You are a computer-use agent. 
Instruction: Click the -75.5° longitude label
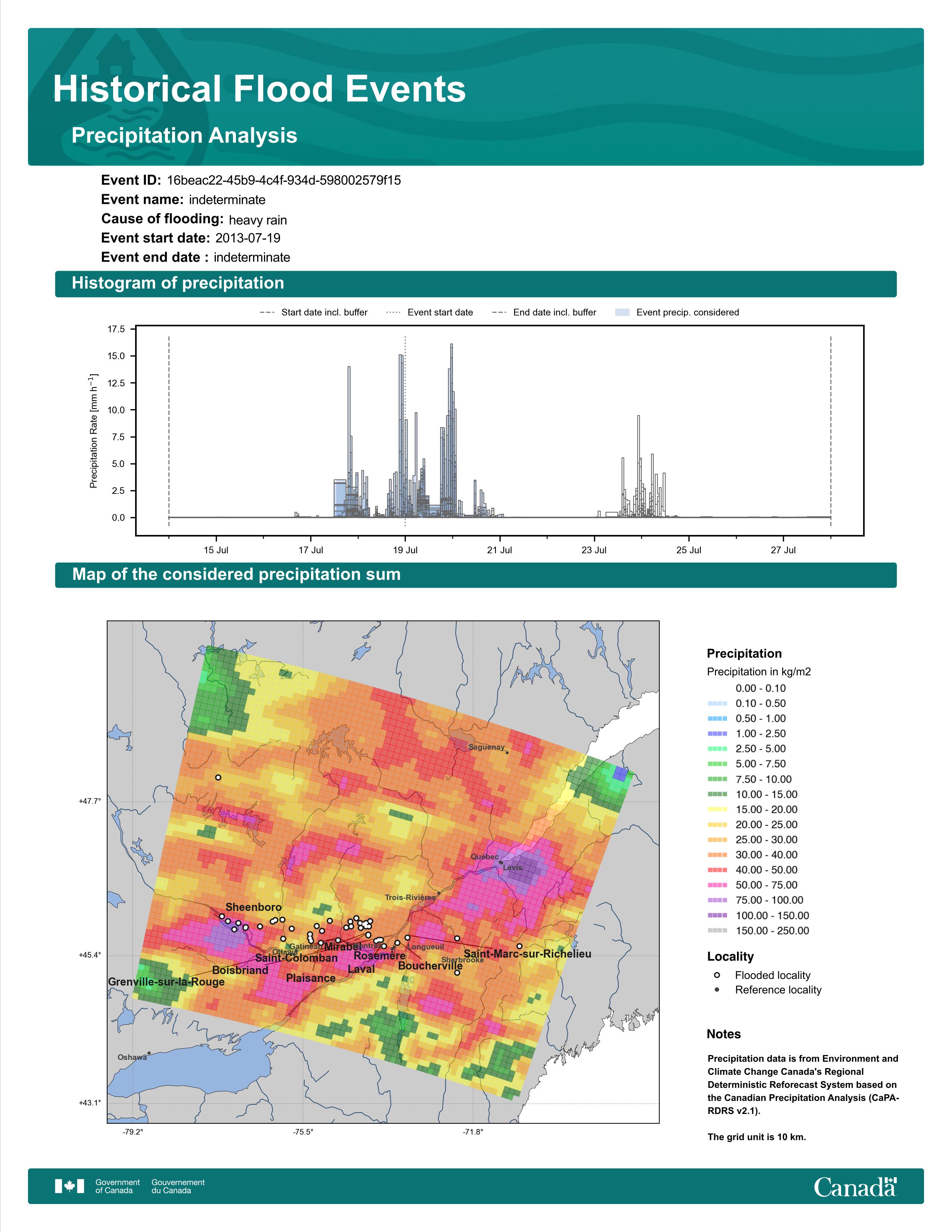[x=303, y=1132]
